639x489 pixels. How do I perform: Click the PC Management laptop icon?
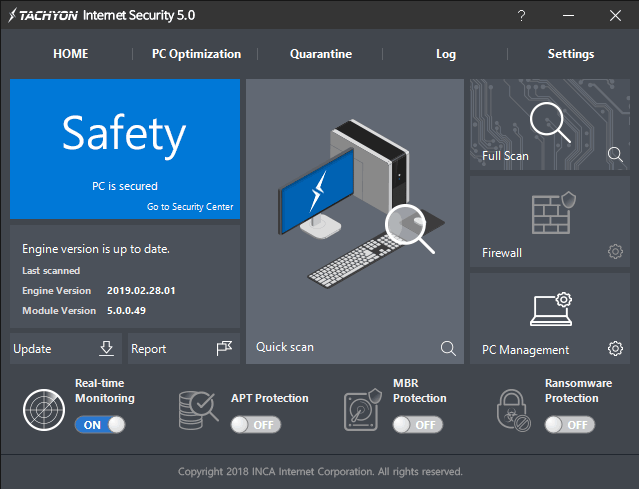click(551, 309)
